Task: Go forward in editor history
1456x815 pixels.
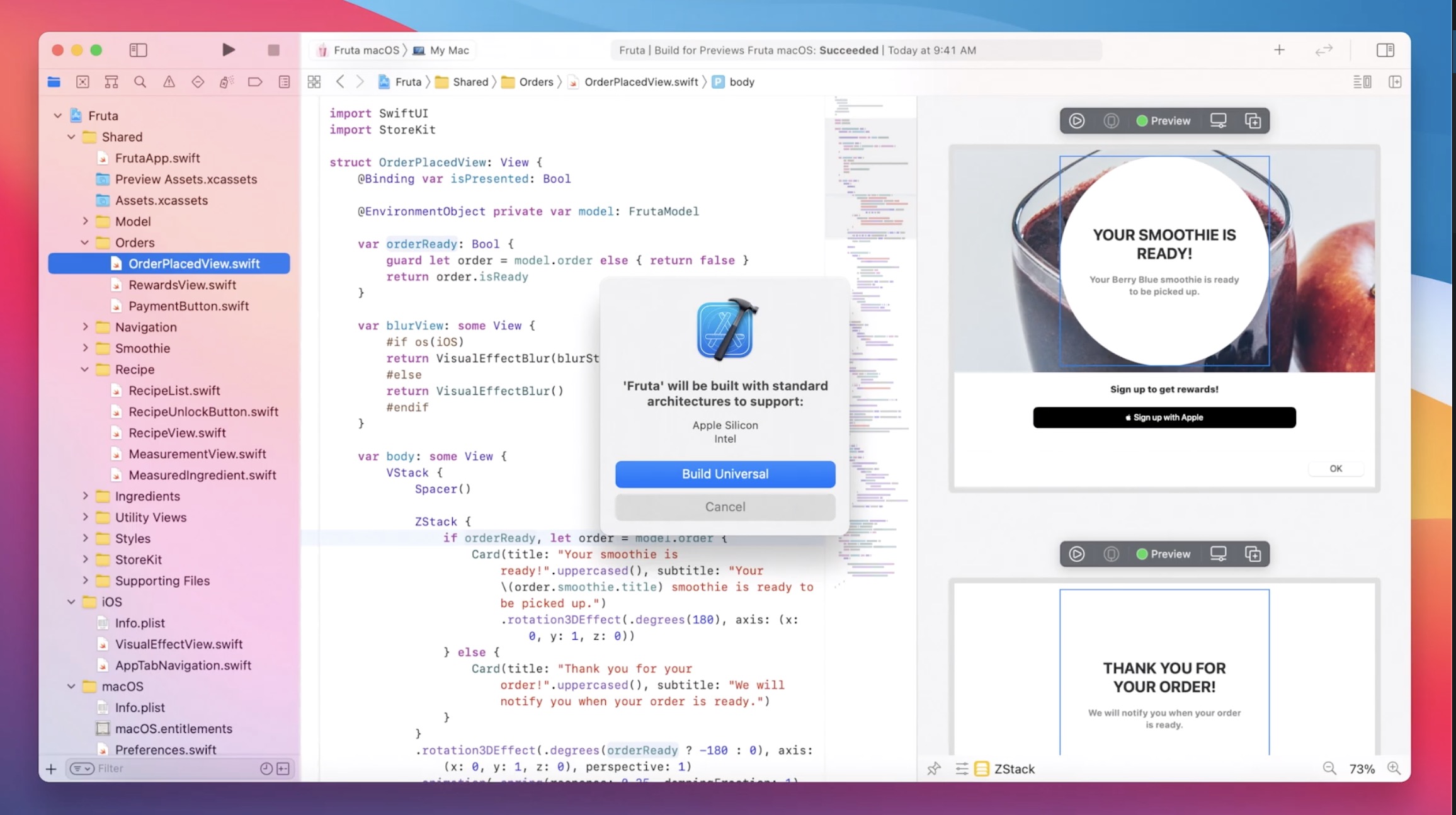Action: 360,82
